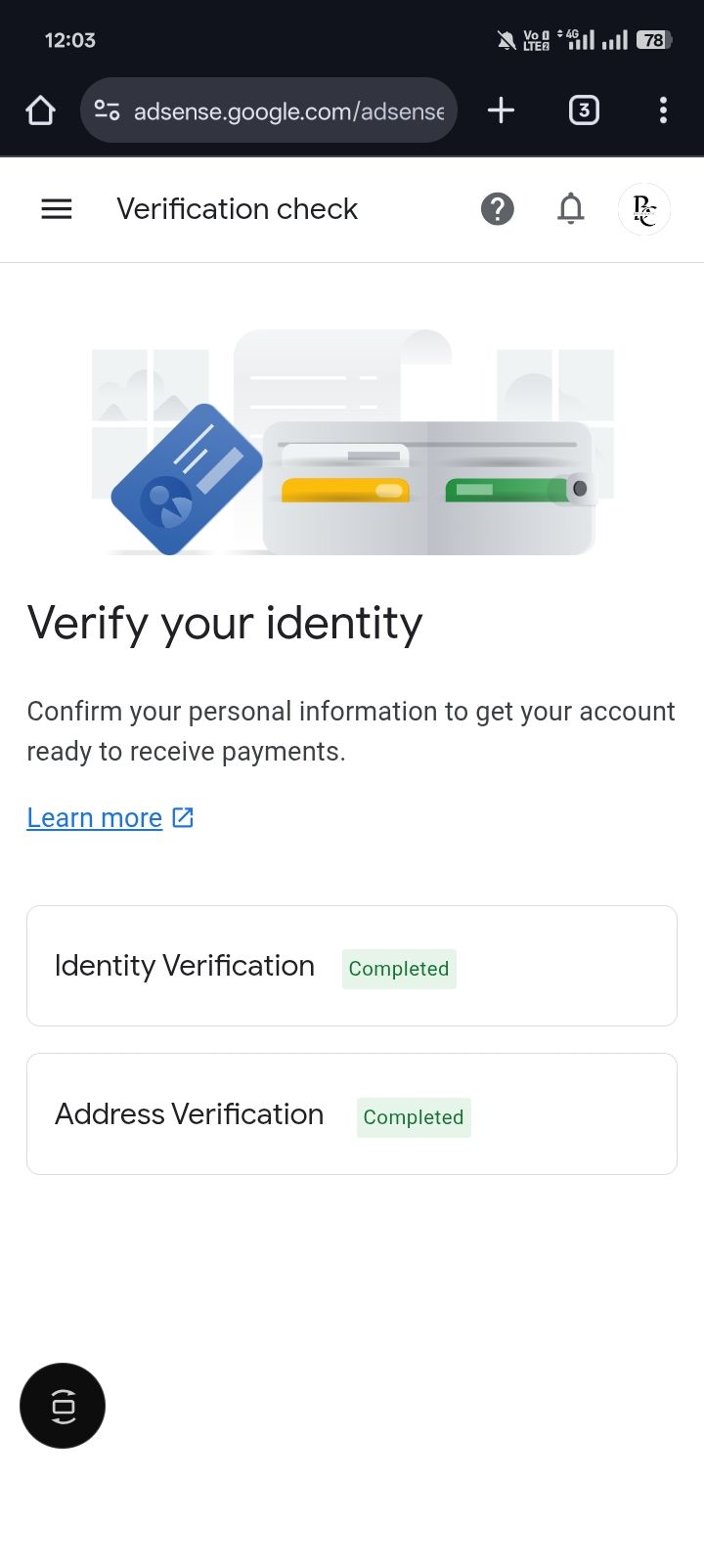Tap Completed badge for Identity Verification

click(x=399, y=969)
